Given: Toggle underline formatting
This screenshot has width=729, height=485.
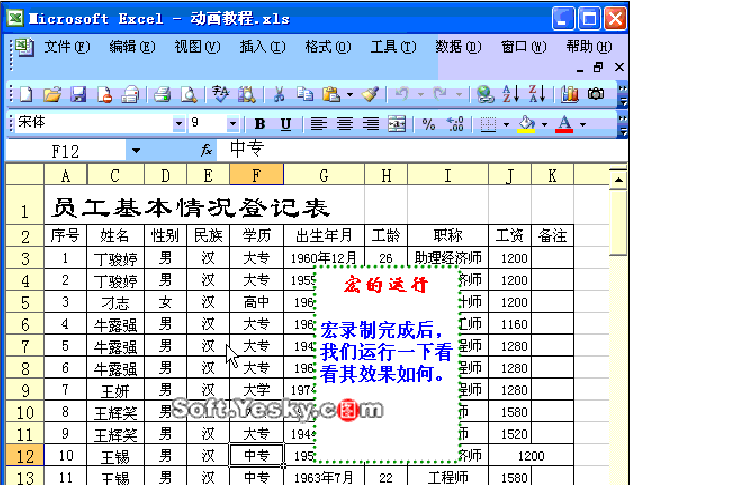Looking at the screenshot, I should (x=286, y=124).
